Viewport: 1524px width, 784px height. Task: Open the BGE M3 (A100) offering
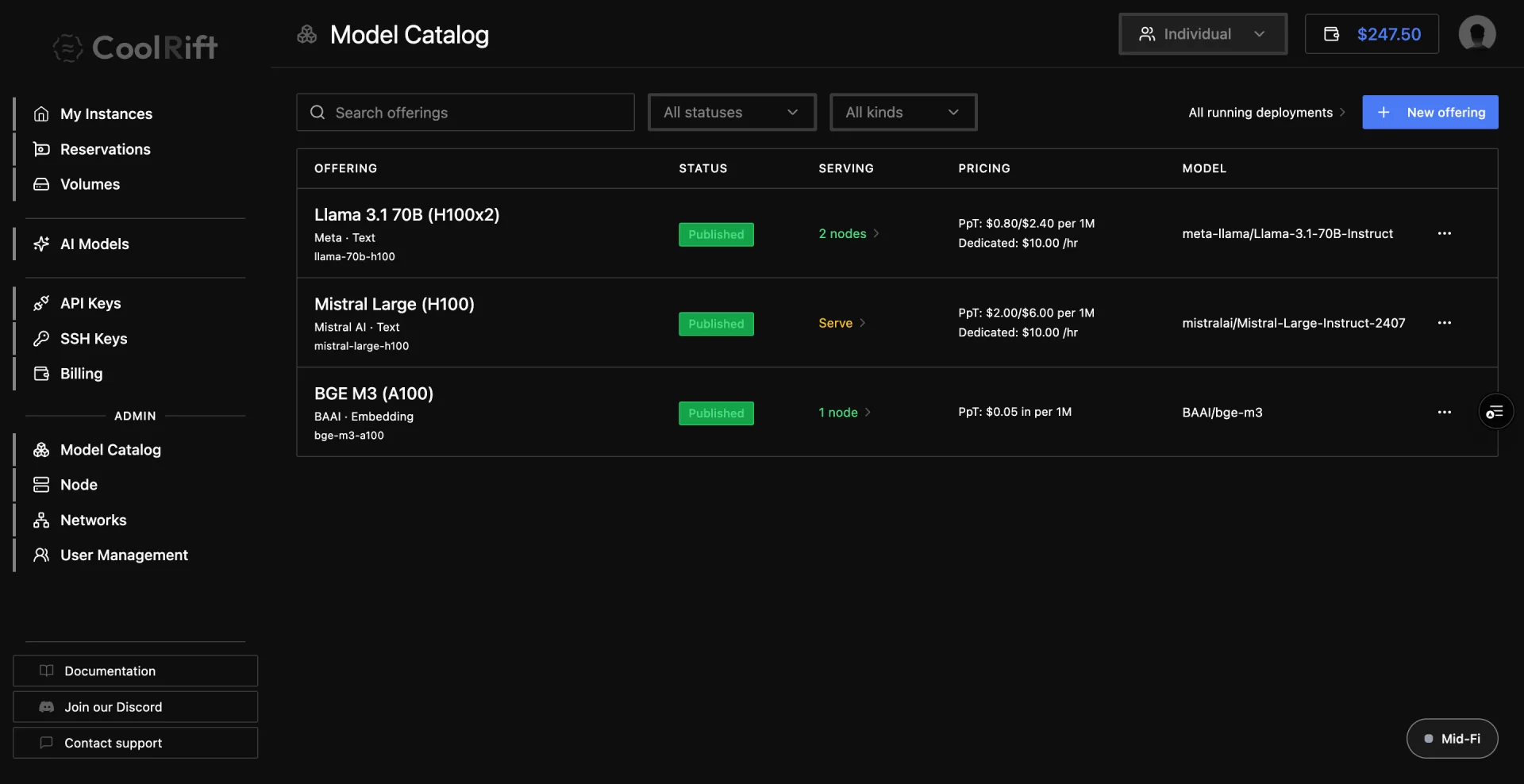374,394
